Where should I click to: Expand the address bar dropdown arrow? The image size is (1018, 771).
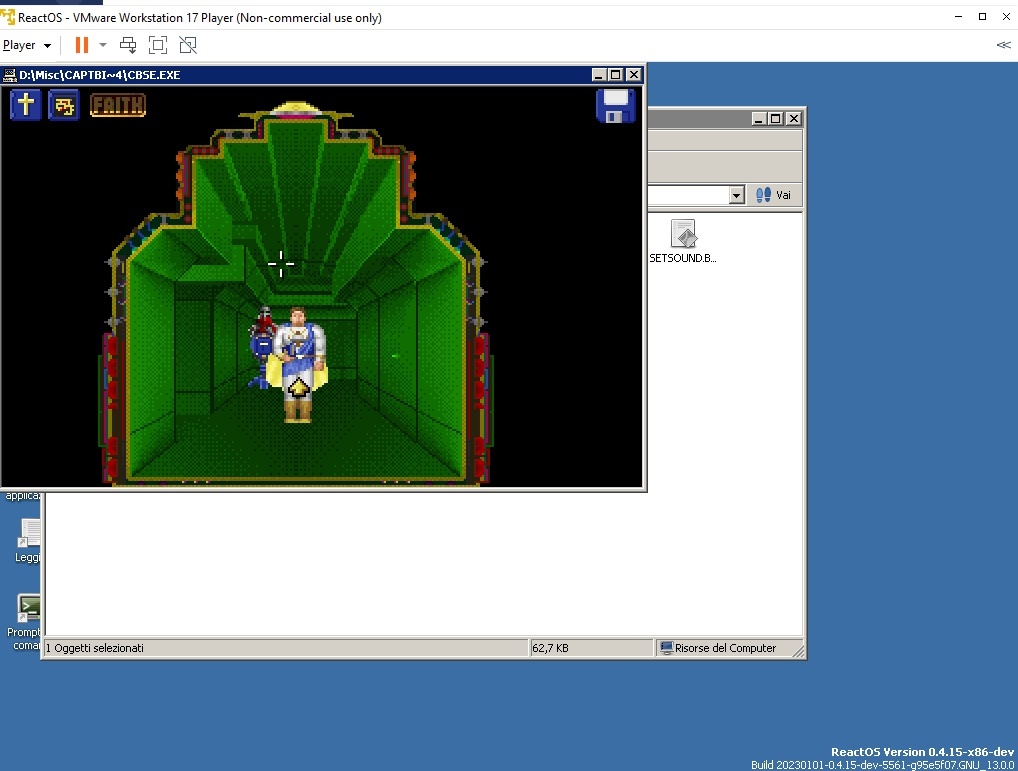pyautogui.click(x=736, y=195)
